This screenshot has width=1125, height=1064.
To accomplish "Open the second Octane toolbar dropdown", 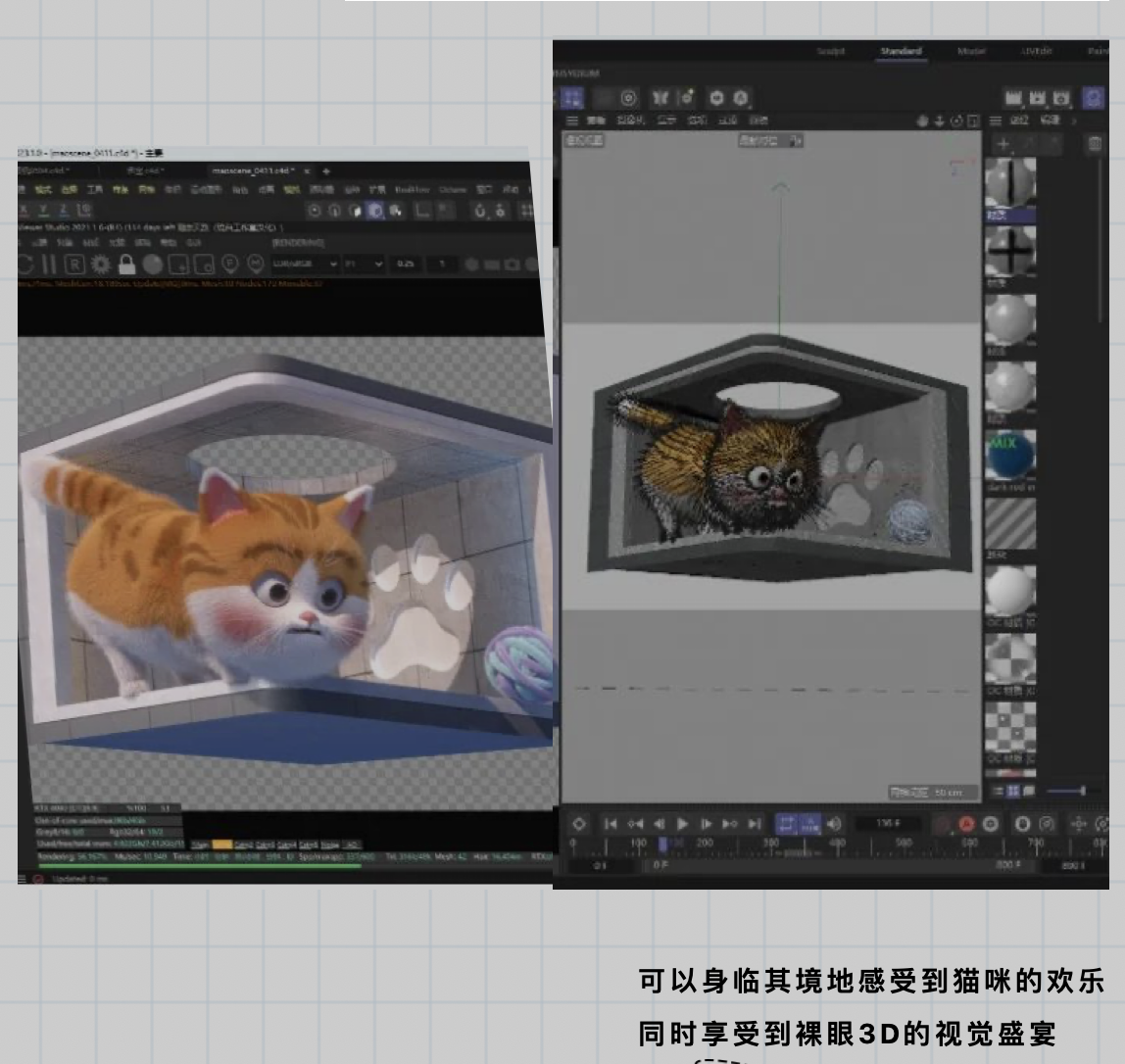I will click(x=363, y=264).
